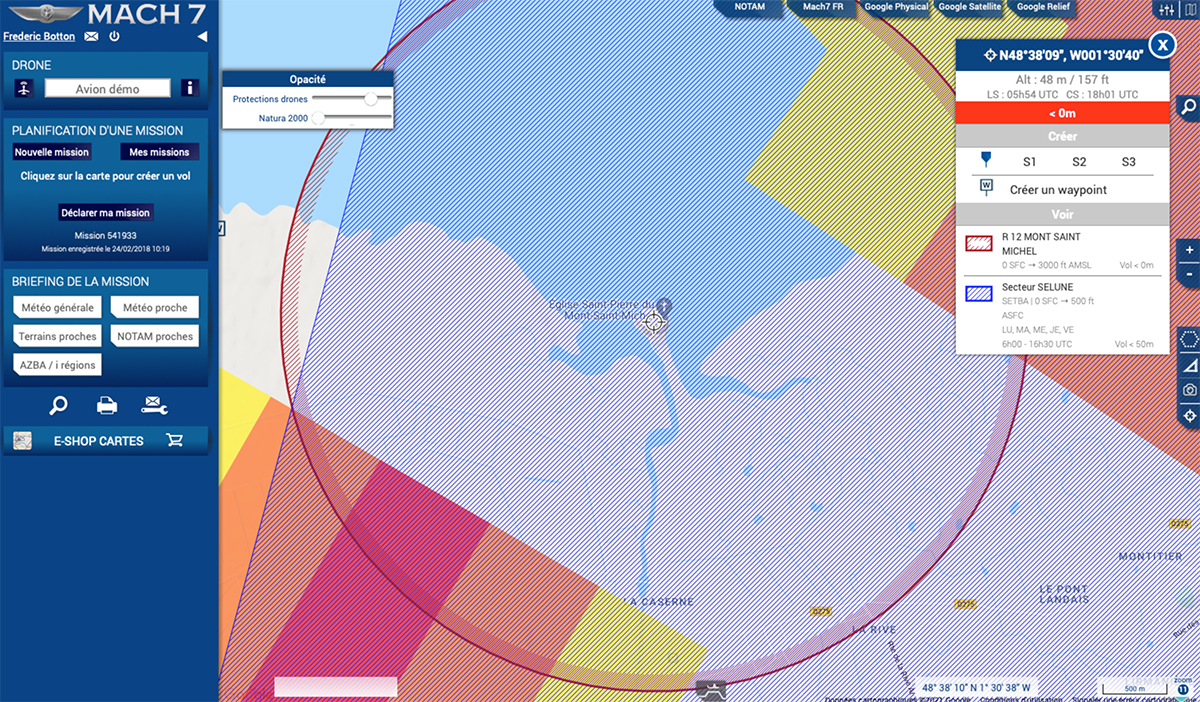Viewport: 1200px width, 702px height.
Task: Click the Eglise Saint-Pierre map marker
Action: click(x=663, y=307)
